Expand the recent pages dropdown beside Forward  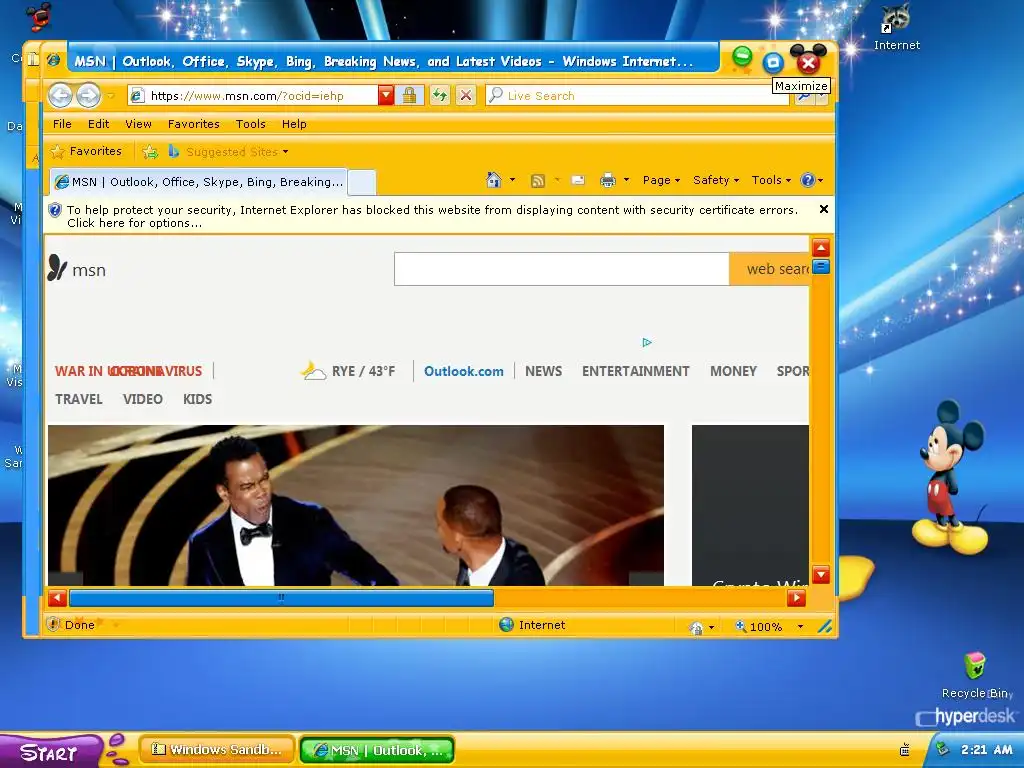(x=111, y=96)
